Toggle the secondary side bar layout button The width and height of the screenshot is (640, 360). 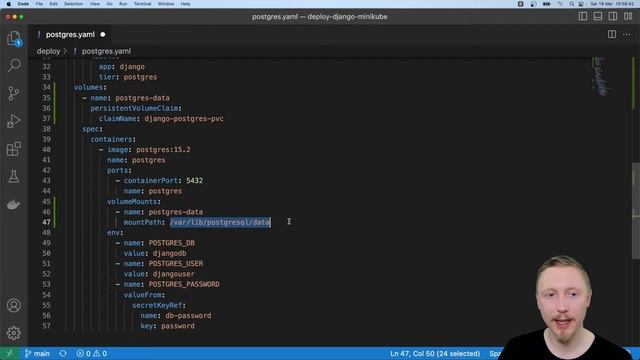click(613, 16)
